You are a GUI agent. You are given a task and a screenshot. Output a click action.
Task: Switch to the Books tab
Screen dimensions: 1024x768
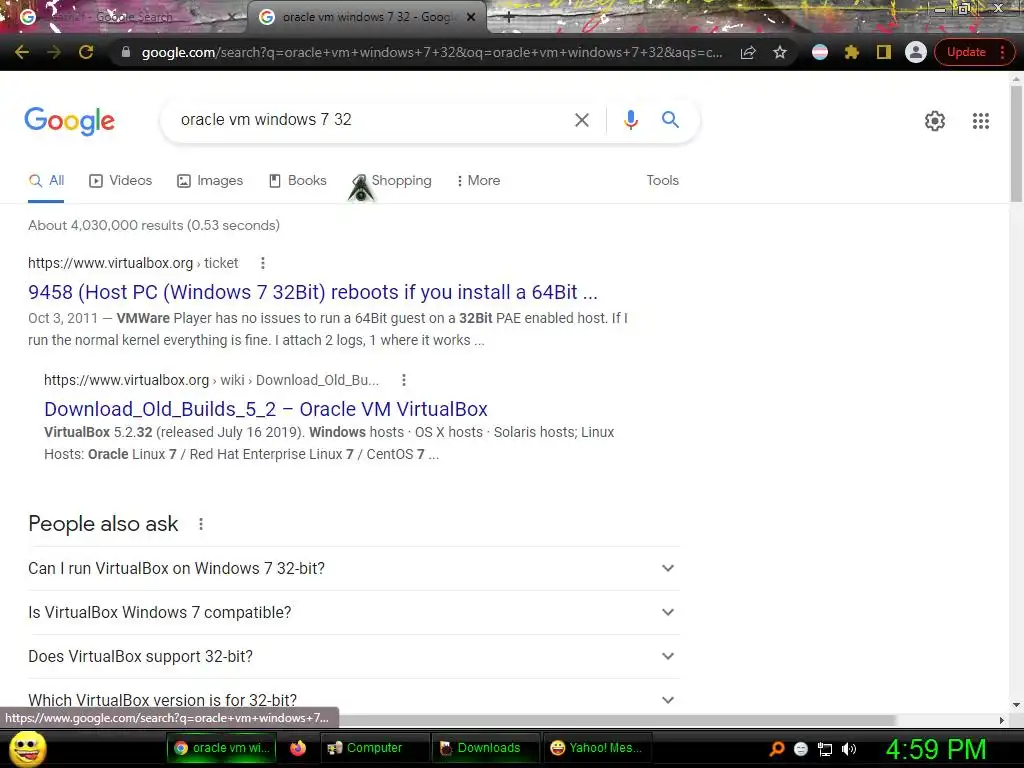click(x=297, y=180)
